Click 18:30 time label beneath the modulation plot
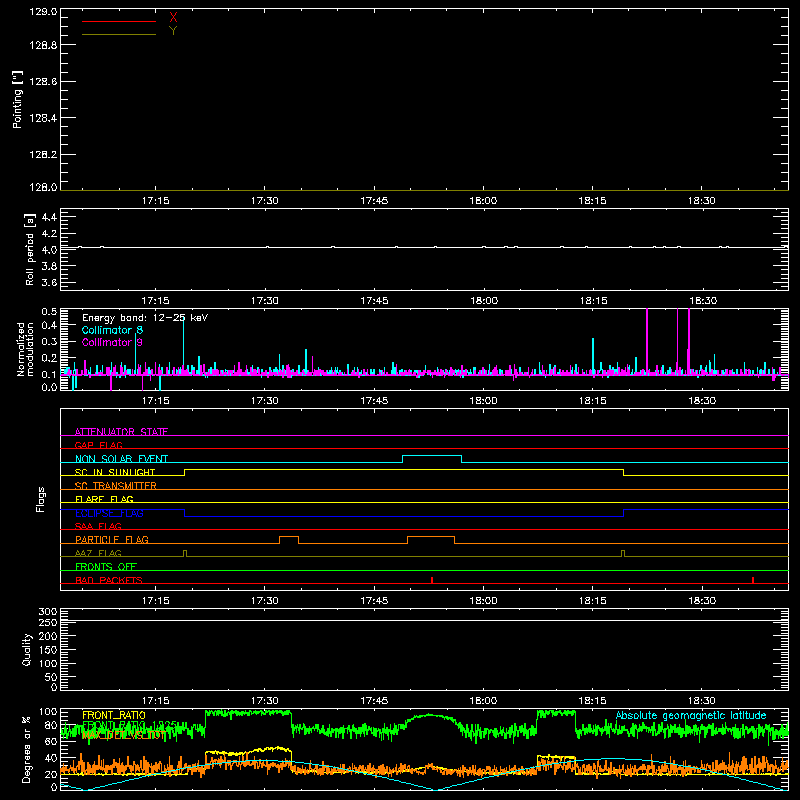The height and width of the screenshot is (800, 800). 702,401
